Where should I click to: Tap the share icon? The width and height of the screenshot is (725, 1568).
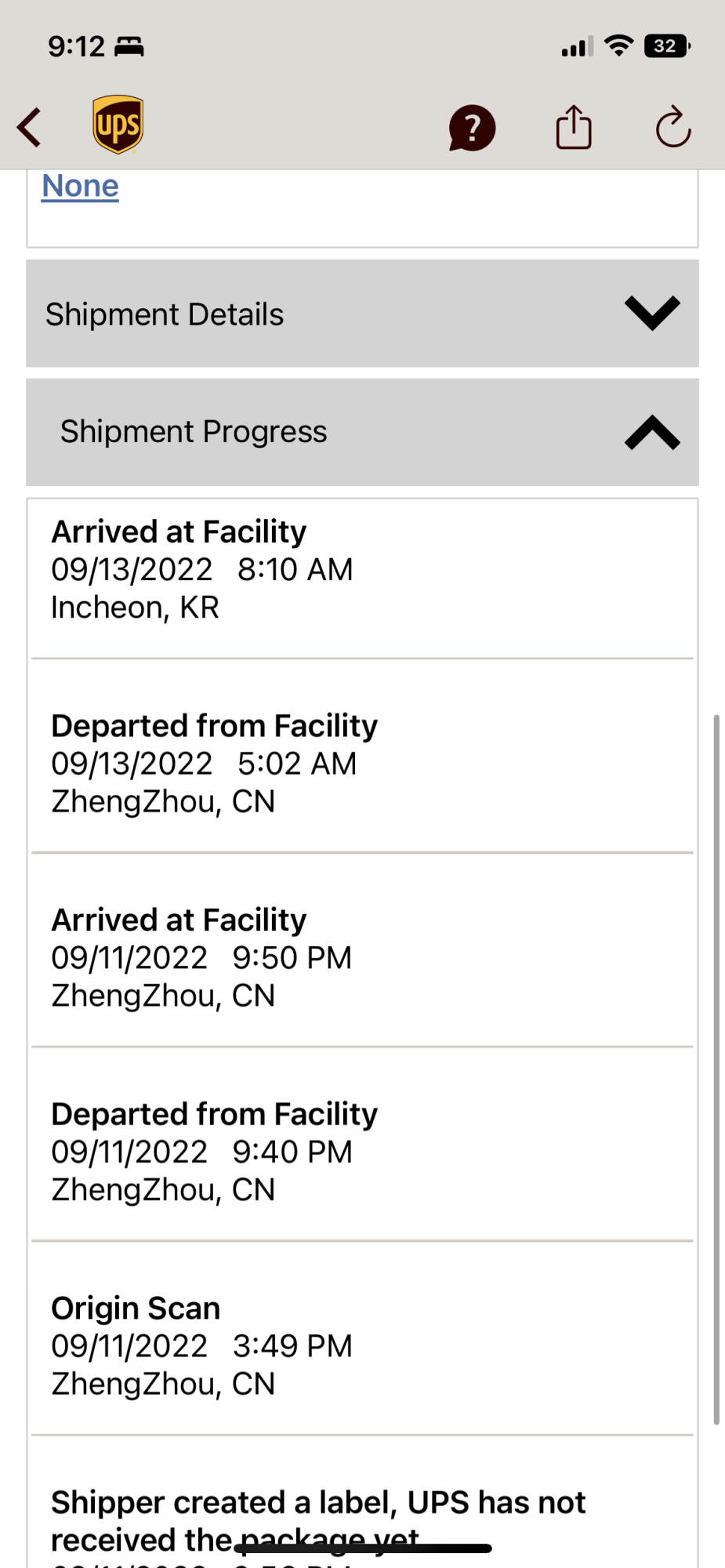574,127
